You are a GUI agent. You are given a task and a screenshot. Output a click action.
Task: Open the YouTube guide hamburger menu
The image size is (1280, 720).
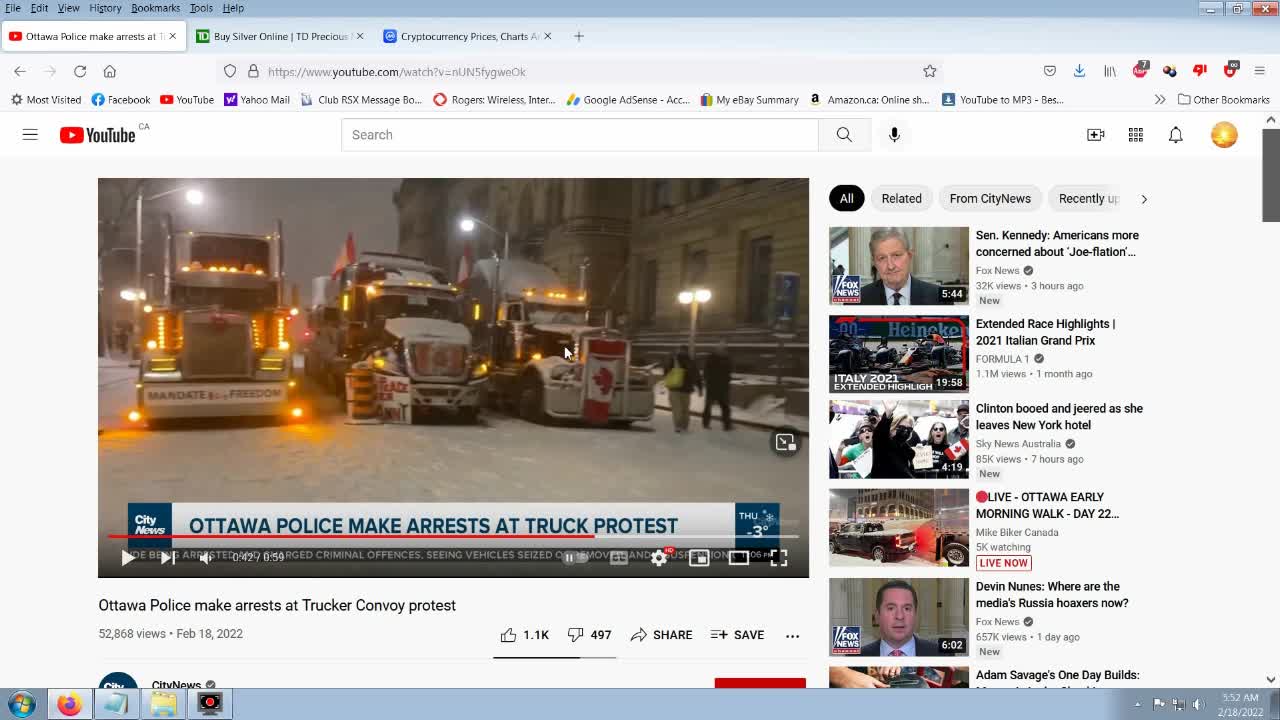[x=30, y=135]
